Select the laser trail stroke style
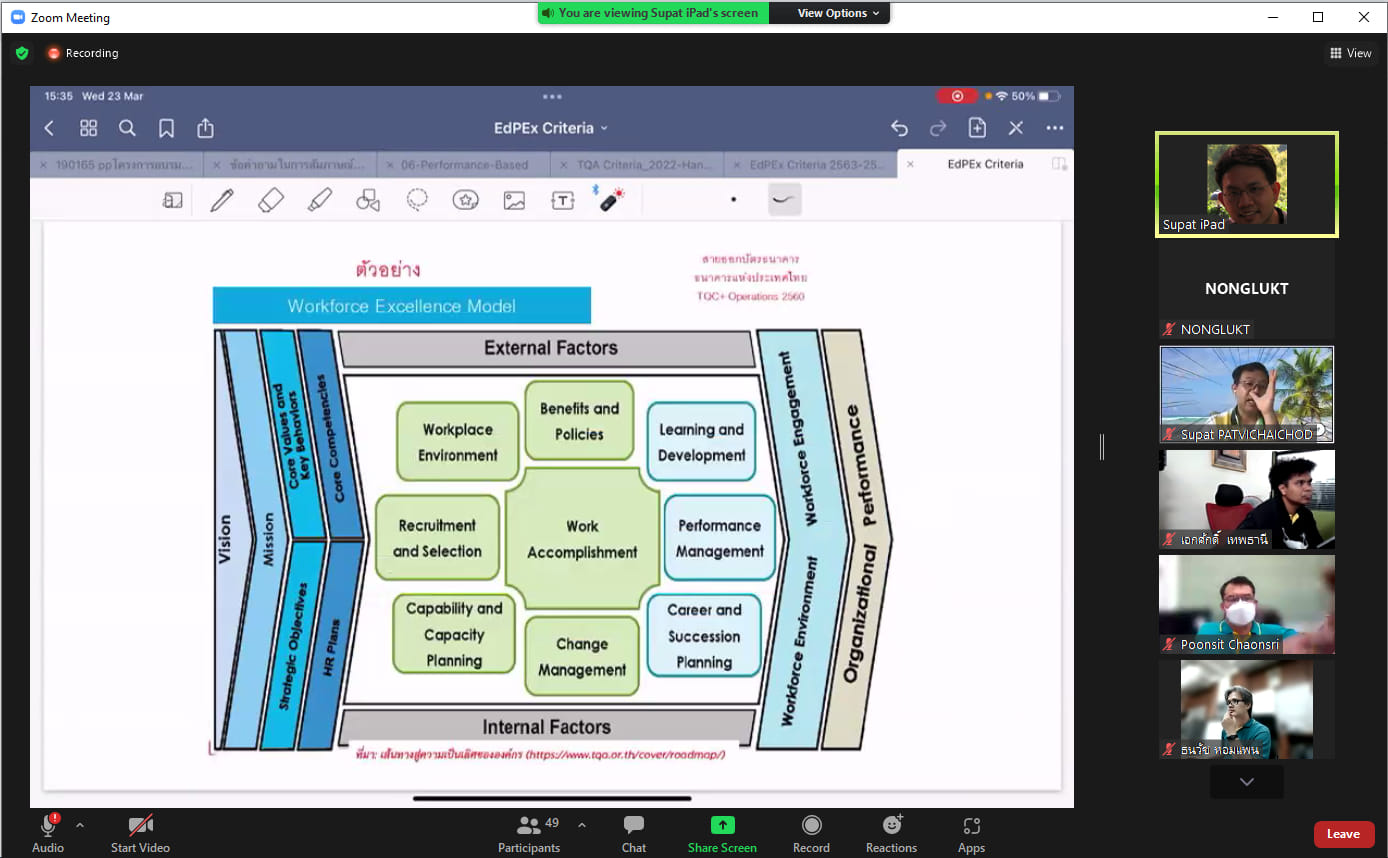Viewport: 1388px width, 858px height. pos(785,199)
